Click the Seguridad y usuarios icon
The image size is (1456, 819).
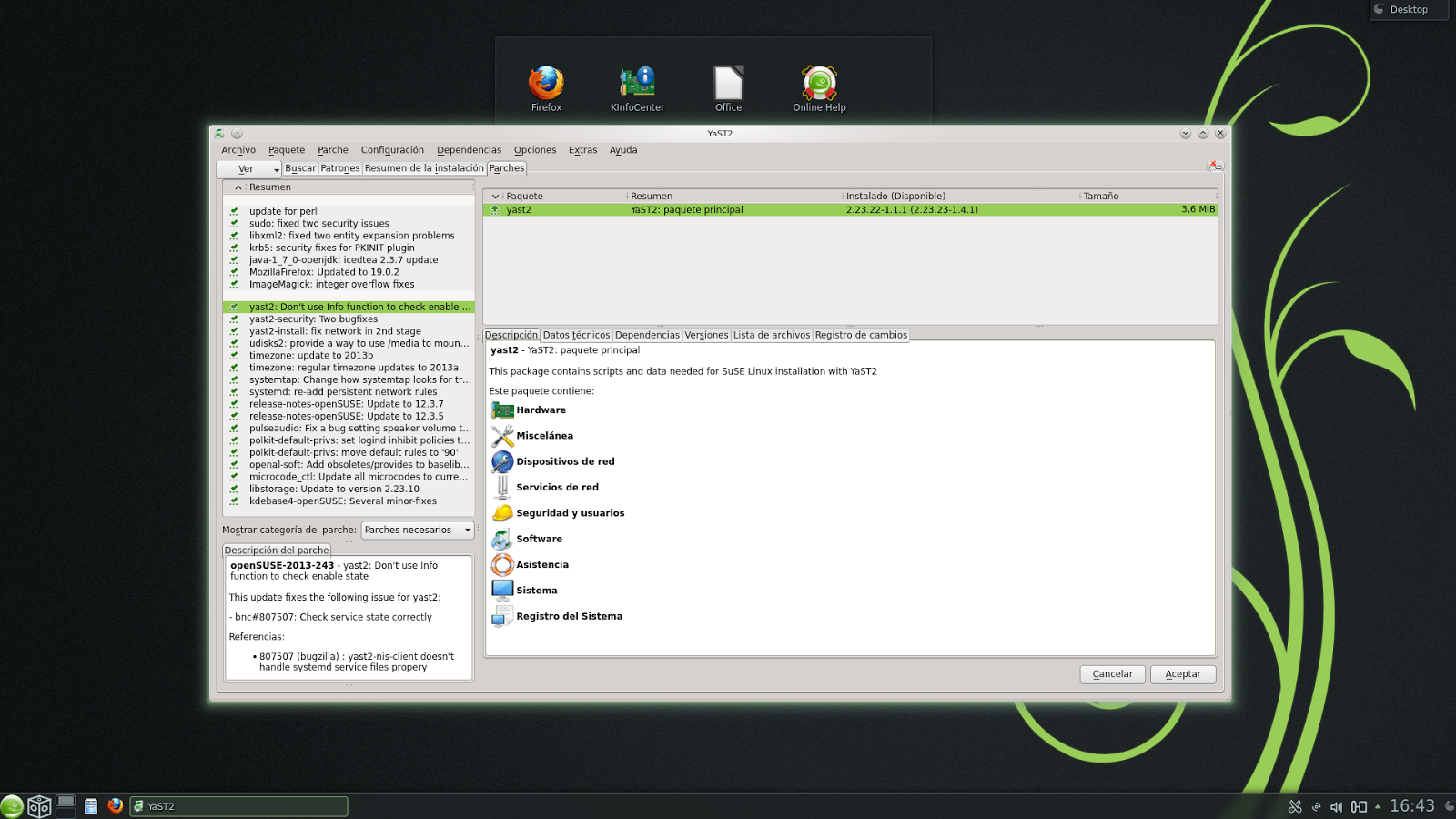501,512
